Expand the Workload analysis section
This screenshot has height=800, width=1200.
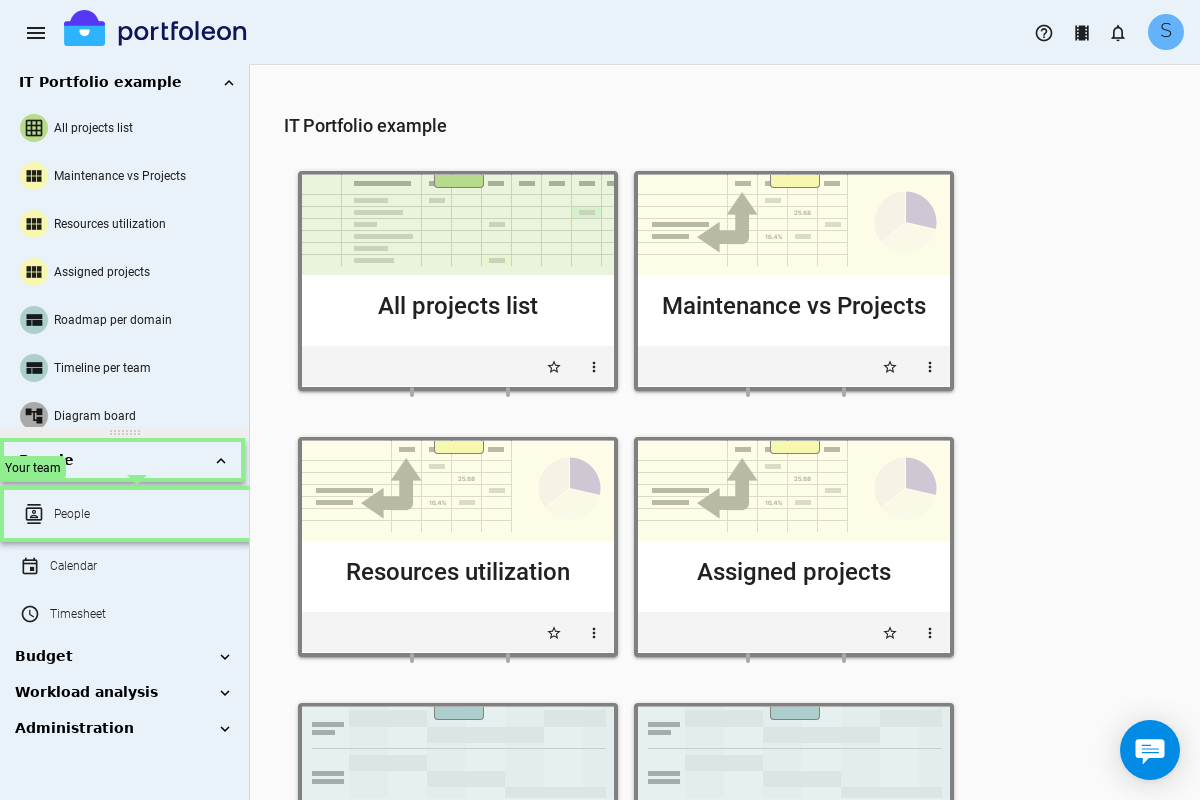tap(225, 693)
